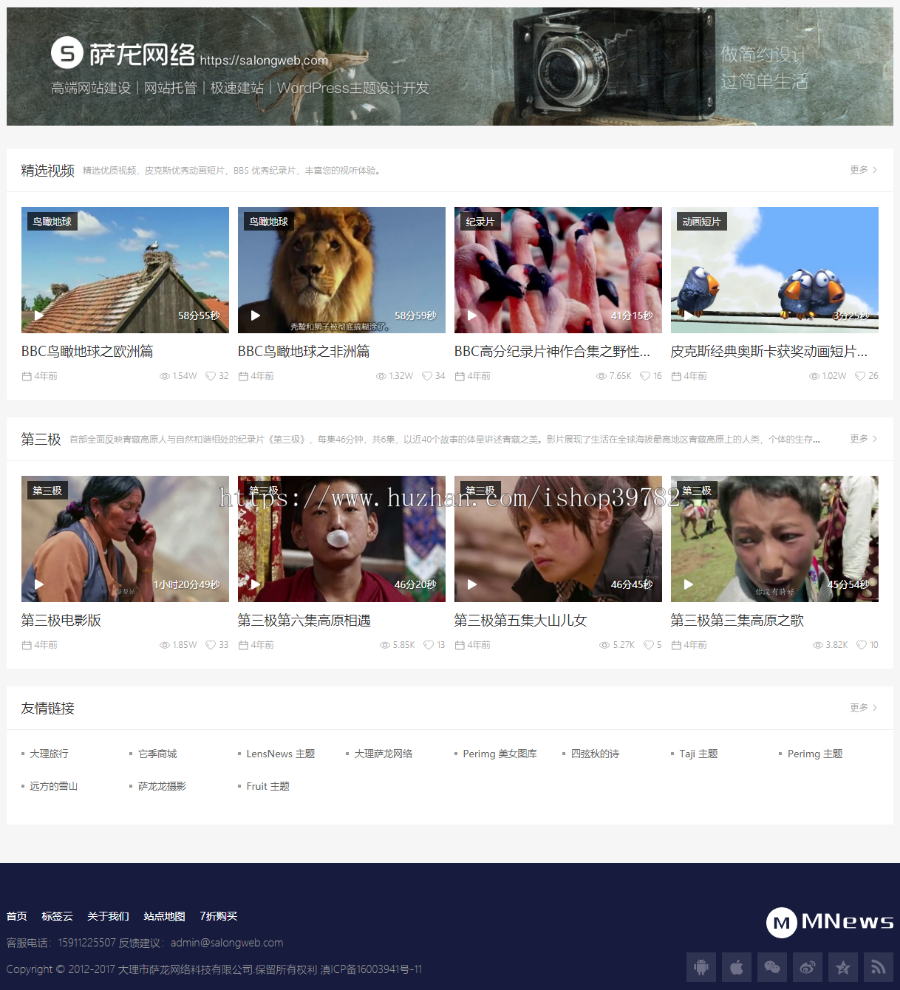Viewport: 900px width, 990px height.
Task: Open 关于我们 in footer menu
Action: coord(108,916)
